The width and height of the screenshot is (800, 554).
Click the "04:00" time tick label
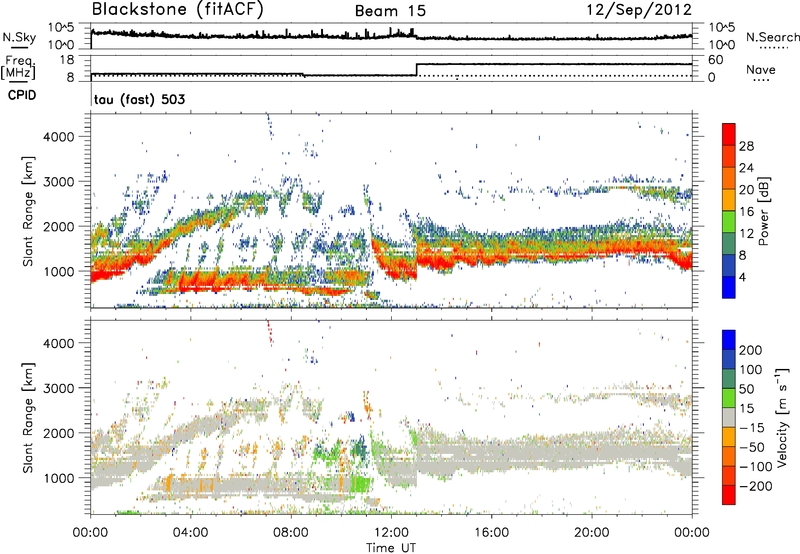point(190,533)
